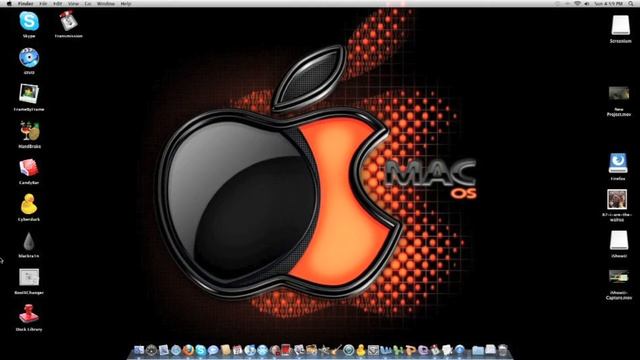Launch iChat from the Dock
640x360 pixels.
(x=213, y=350)
